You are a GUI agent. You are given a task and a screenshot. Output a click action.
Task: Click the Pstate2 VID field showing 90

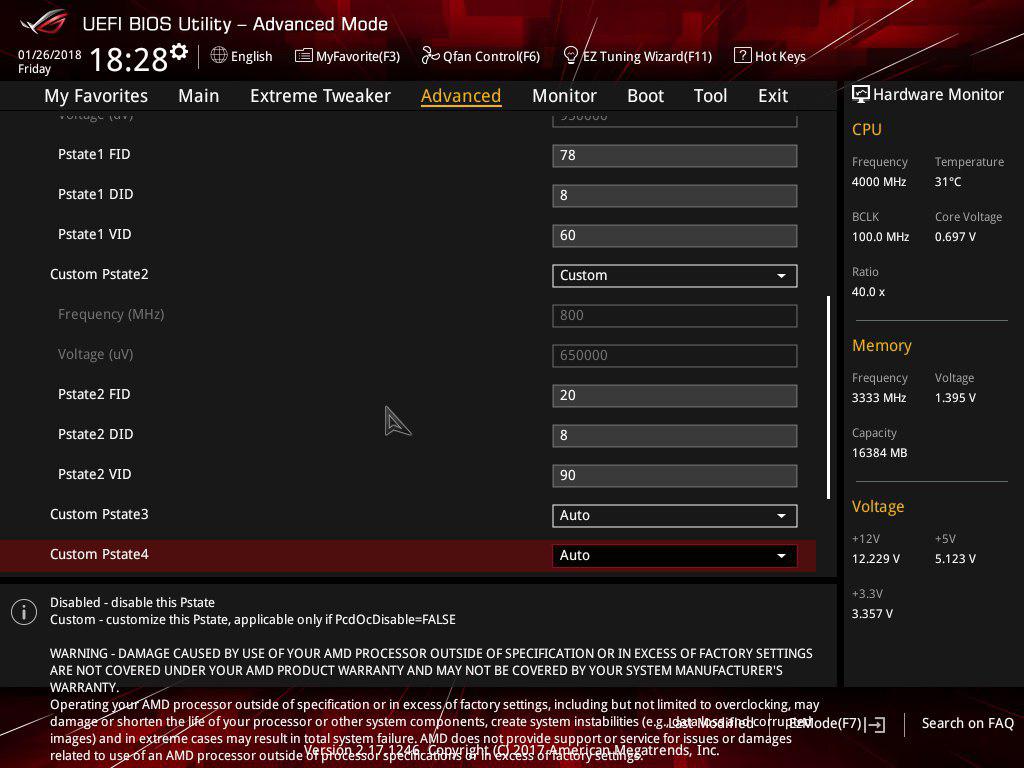675,475
